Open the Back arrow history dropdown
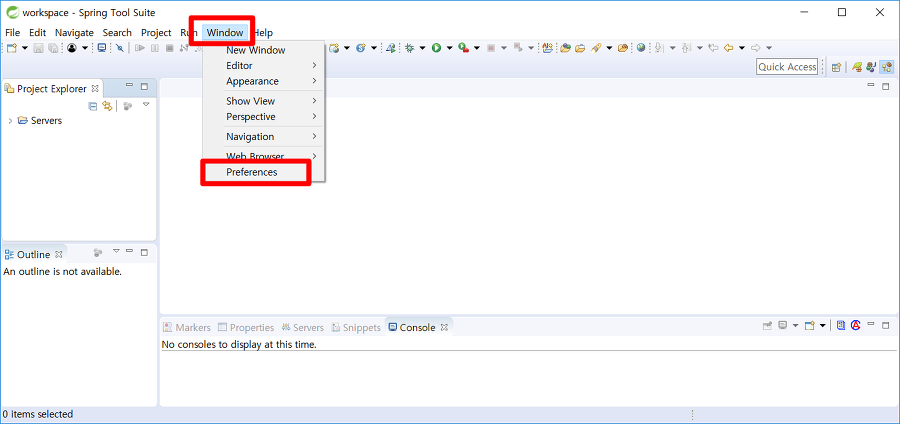The height and width of the screenshot is (424, 900). (x=742, y=48)
